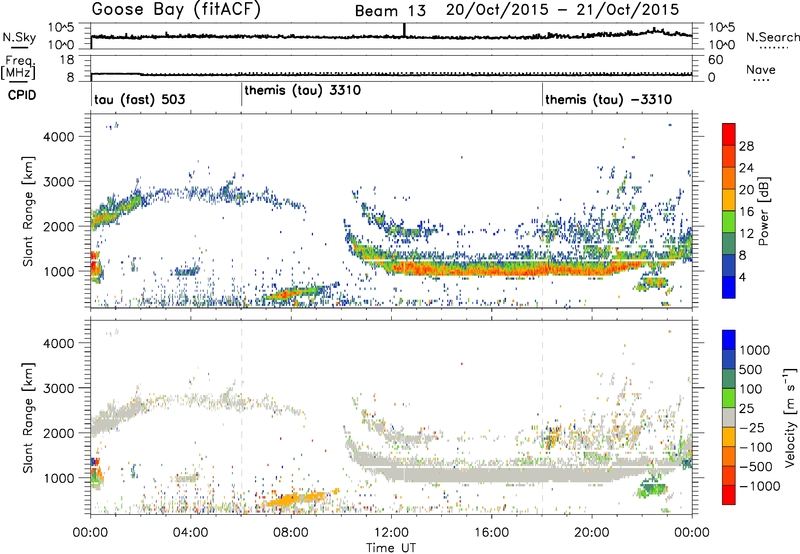Click the 'themis (tau) 3310' CPID label
Screen dimensions: 800x554
303,90
